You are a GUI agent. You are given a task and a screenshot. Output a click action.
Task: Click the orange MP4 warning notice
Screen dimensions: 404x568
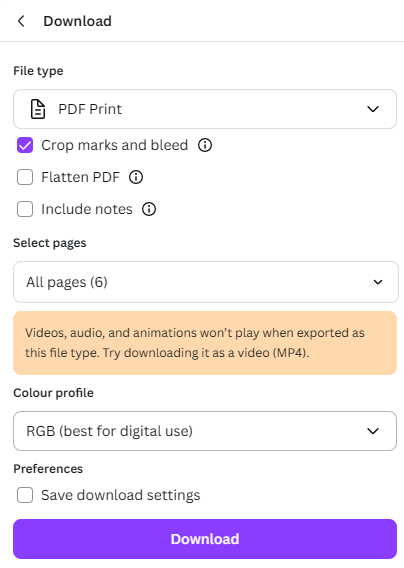coord(205,343)
